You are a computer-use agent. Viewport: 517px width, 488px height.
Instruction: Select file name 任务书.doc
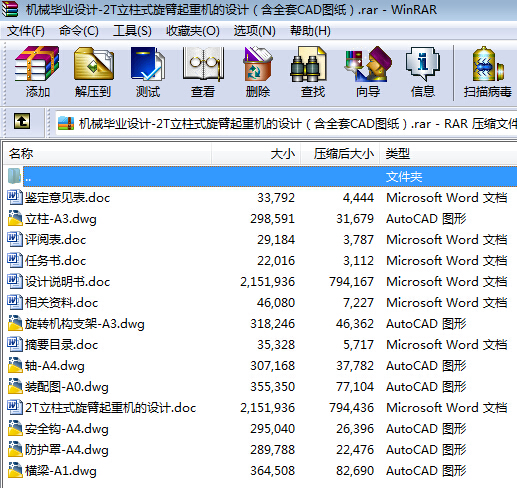[x=56, y=261]
